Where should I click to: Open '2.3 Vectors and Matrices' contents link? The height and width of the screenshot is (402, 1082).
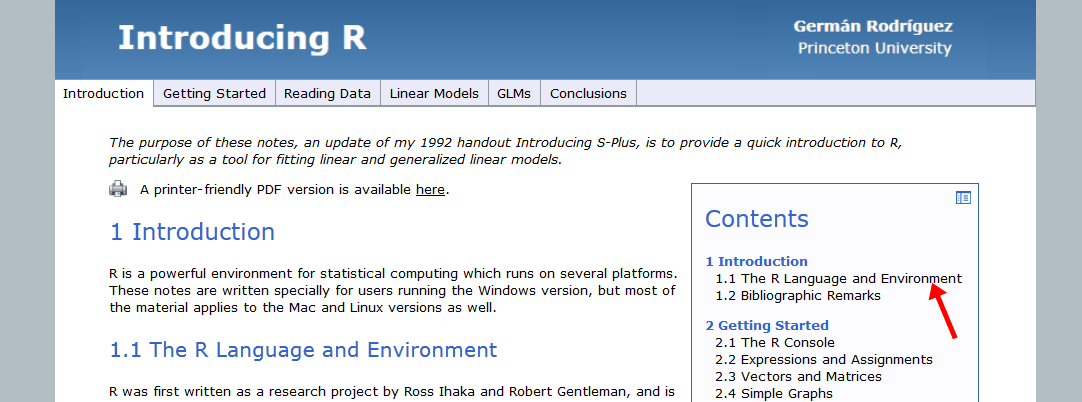coord(798,377)
